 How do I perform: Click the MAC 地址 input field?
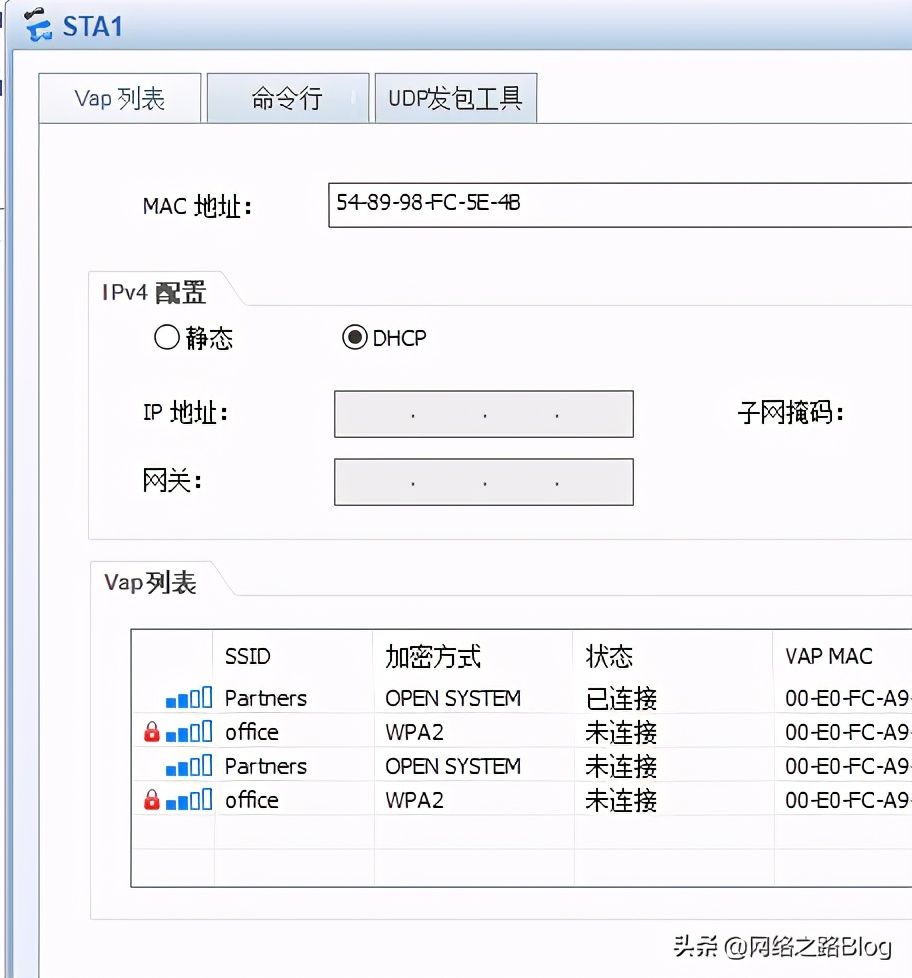coord(620,204)
